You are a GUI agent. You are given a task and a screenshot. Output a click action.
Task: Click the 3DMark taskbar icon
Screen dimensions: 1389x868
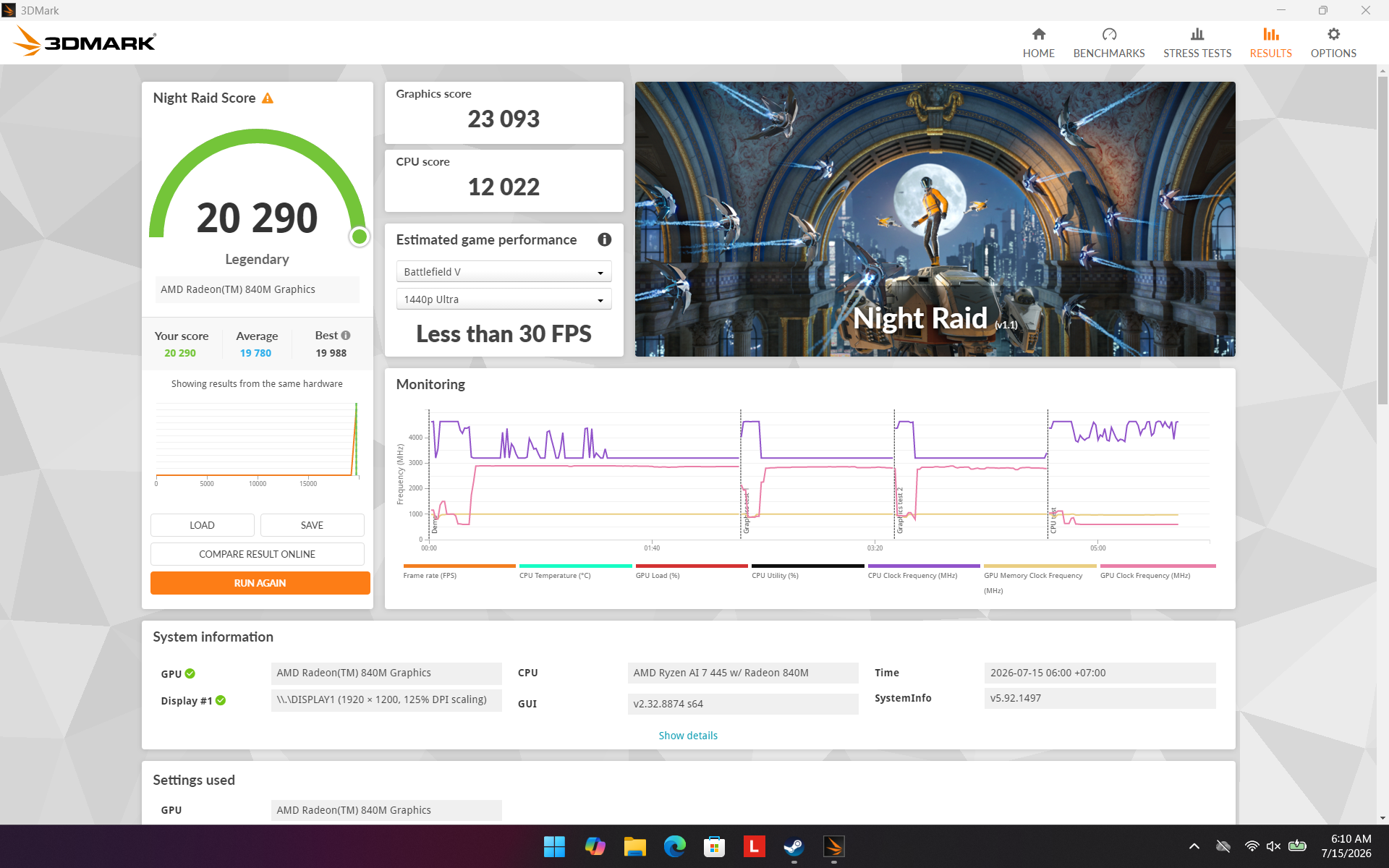(x=833, y=846)
